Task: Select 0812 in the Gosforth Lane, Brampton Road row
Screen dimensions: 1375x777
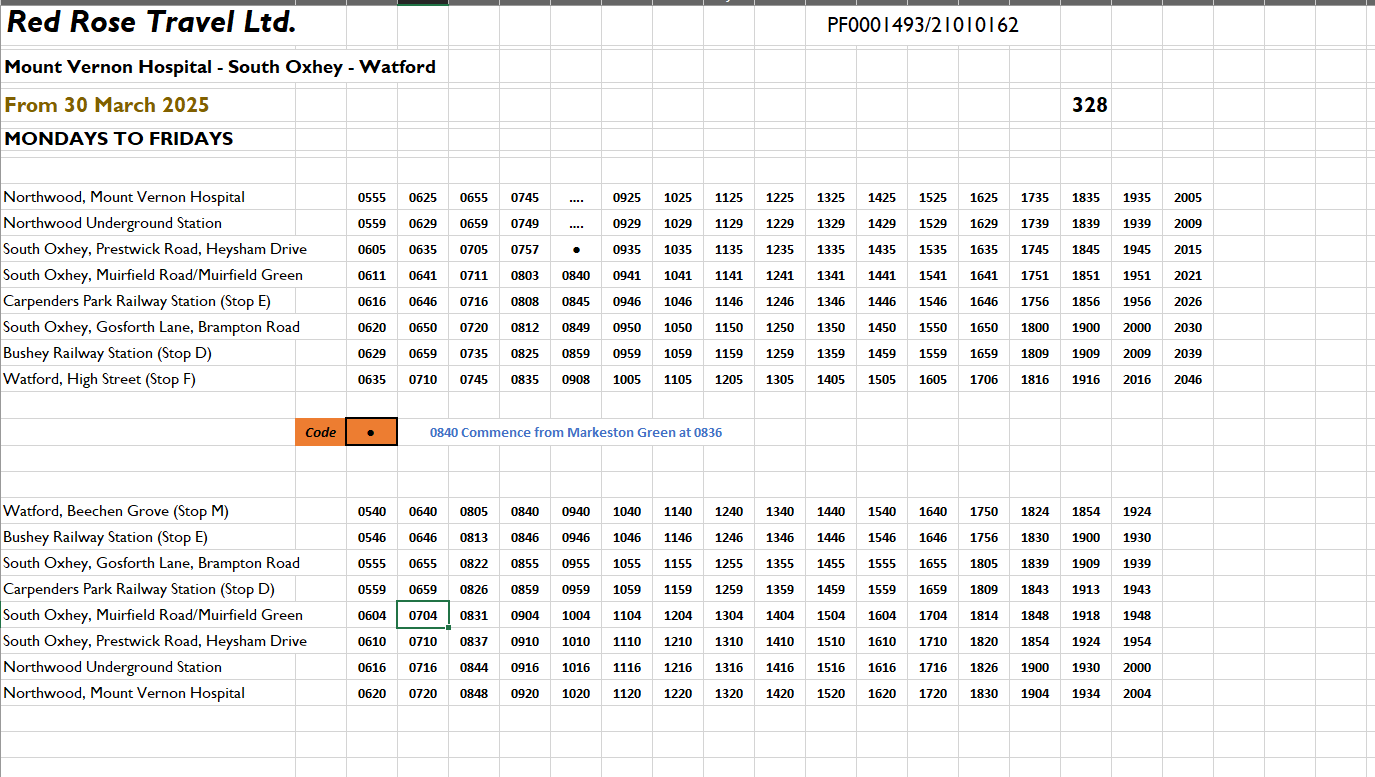Action: click(x=525, y=328)
